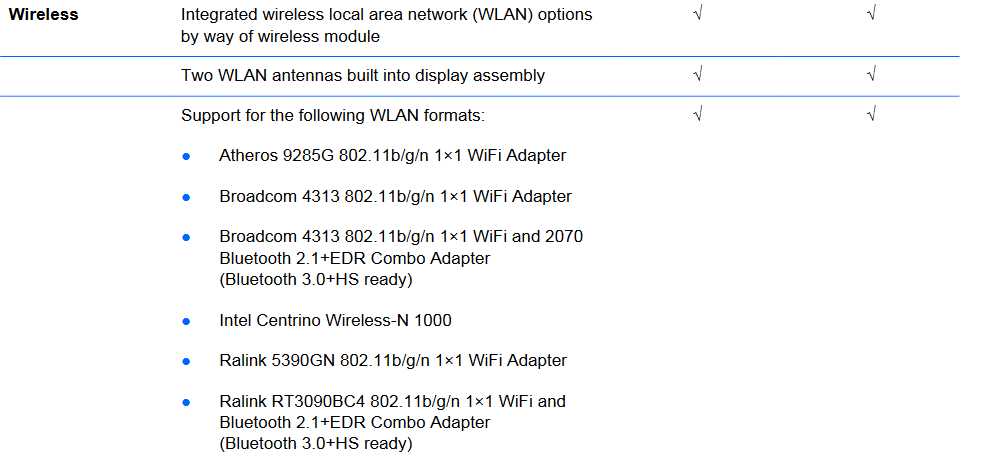Click the Support for following WLAN formats line
This screenshot has height=456, width=982.
[332, 115]
